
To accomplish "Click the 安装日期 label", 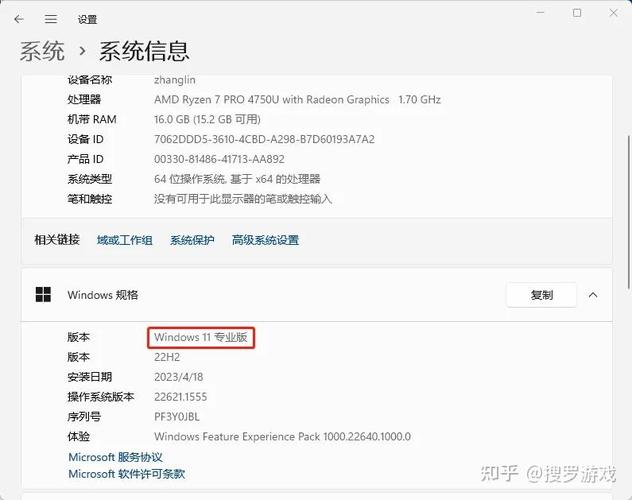I will tap(90, 377).
